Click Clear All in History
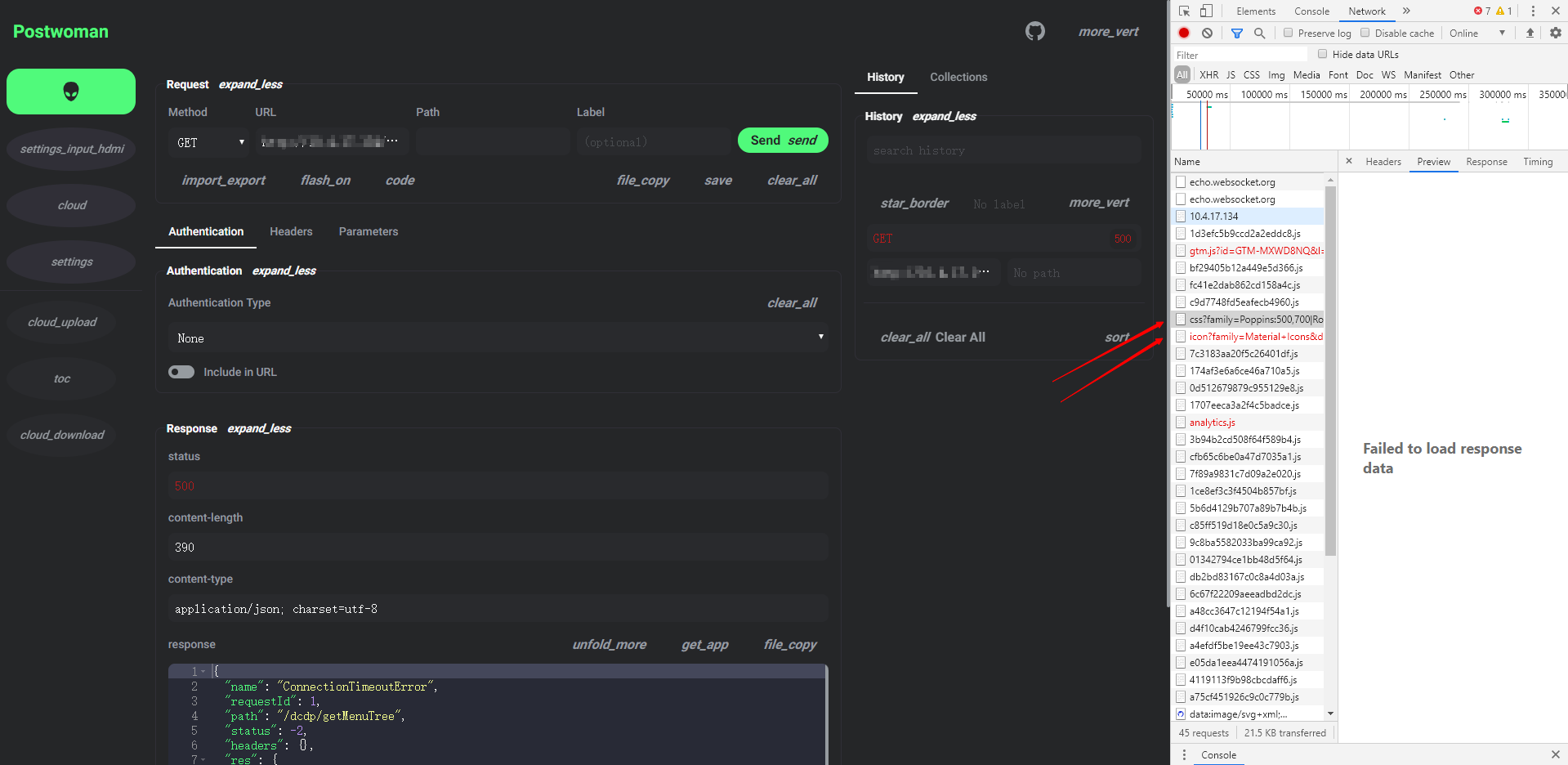The image size is (1568, 765). (x=932, y=338)
